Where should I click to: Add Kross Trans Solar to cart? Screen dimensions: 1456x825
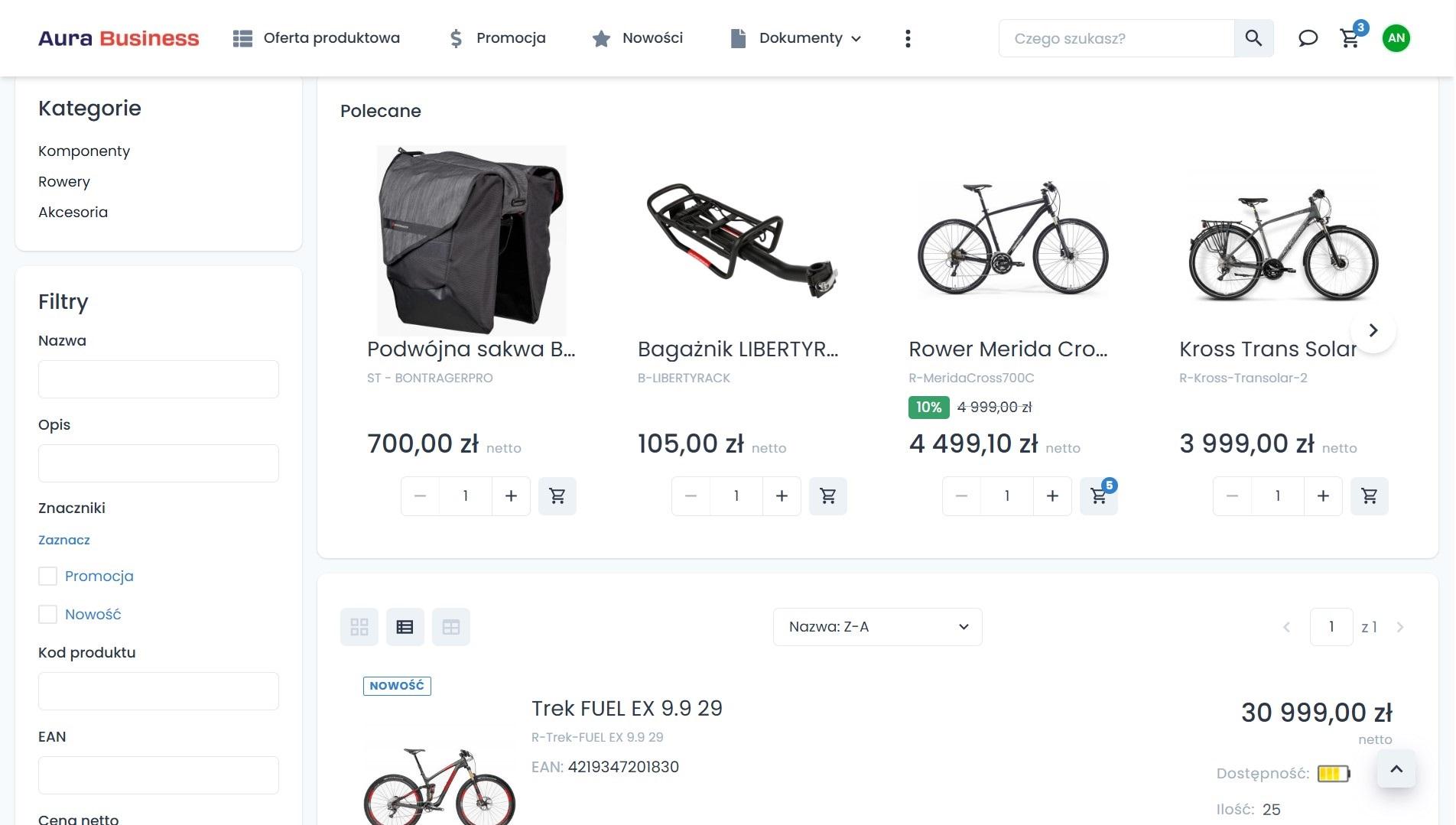tap(1370, 496)
